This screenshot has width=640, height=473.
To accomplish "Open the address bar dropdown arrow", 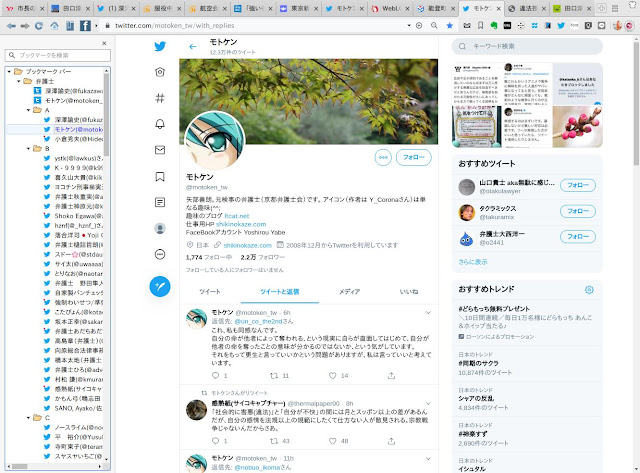I will point(409,25).
